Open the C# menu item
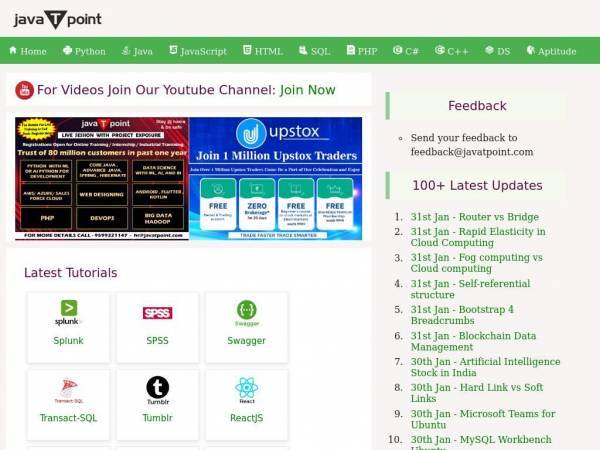 (406, 51)
